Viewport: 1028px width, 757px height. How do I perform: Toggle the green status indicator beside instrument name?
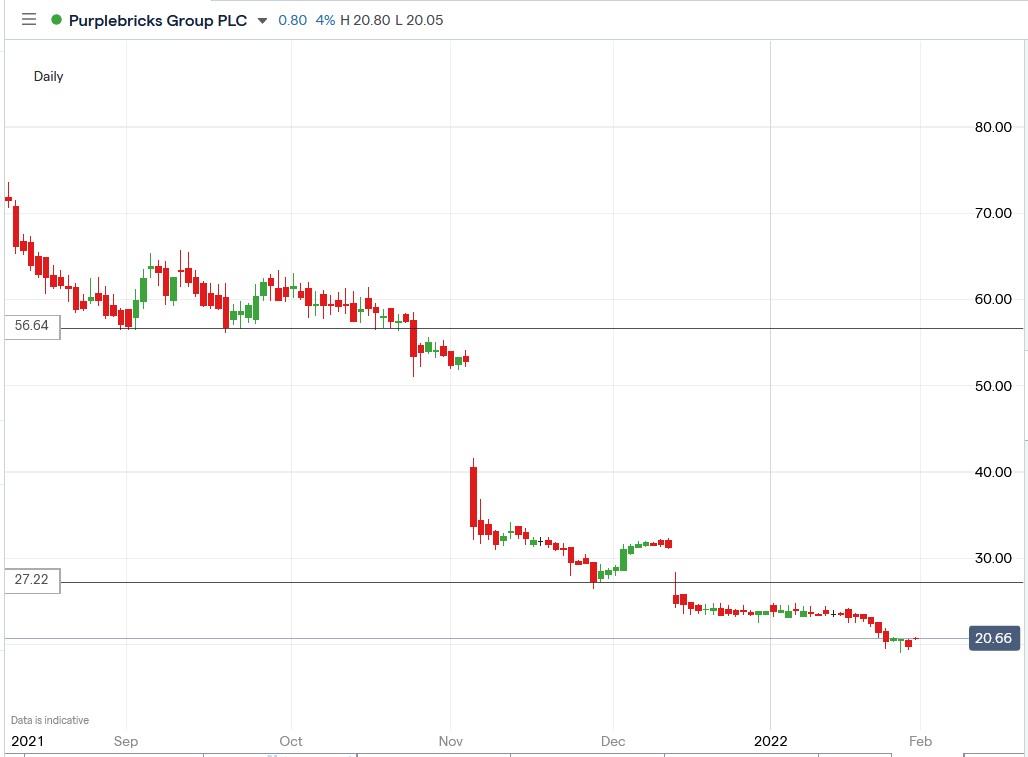coord(58,20)
